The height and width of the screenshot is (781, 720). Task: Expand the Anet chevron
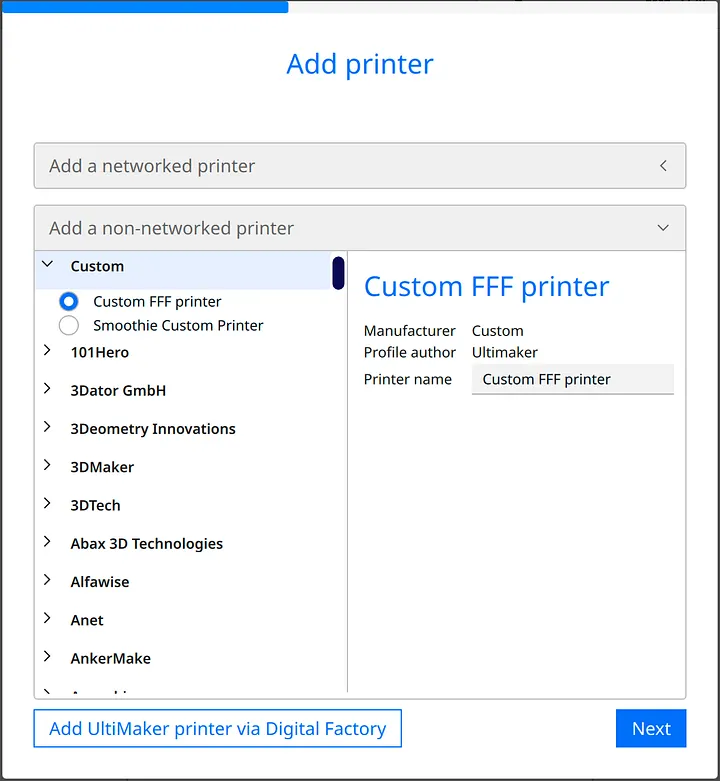coord(47,618)
